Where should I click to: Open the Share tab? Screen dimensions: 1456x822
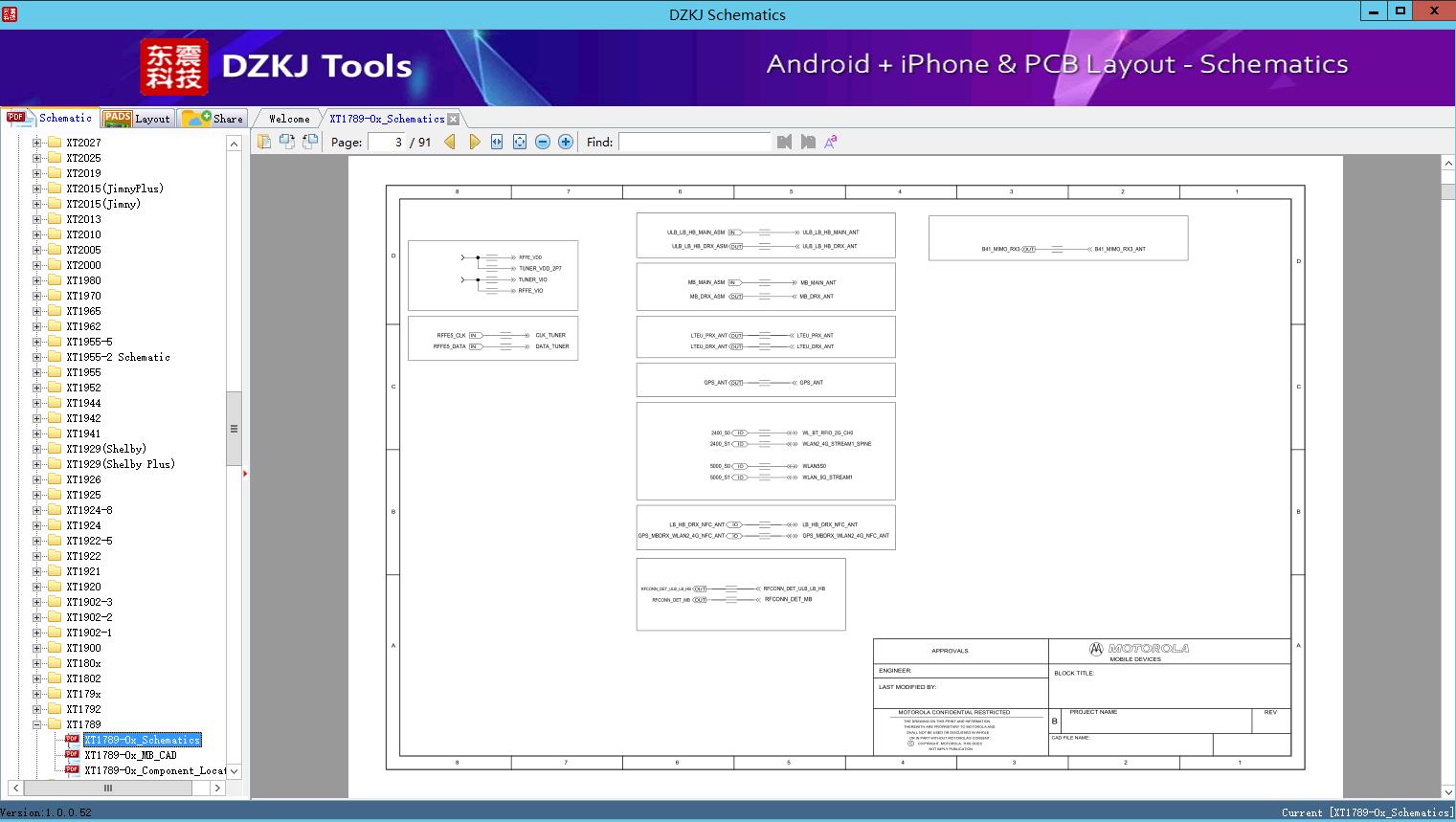(213, 118)
